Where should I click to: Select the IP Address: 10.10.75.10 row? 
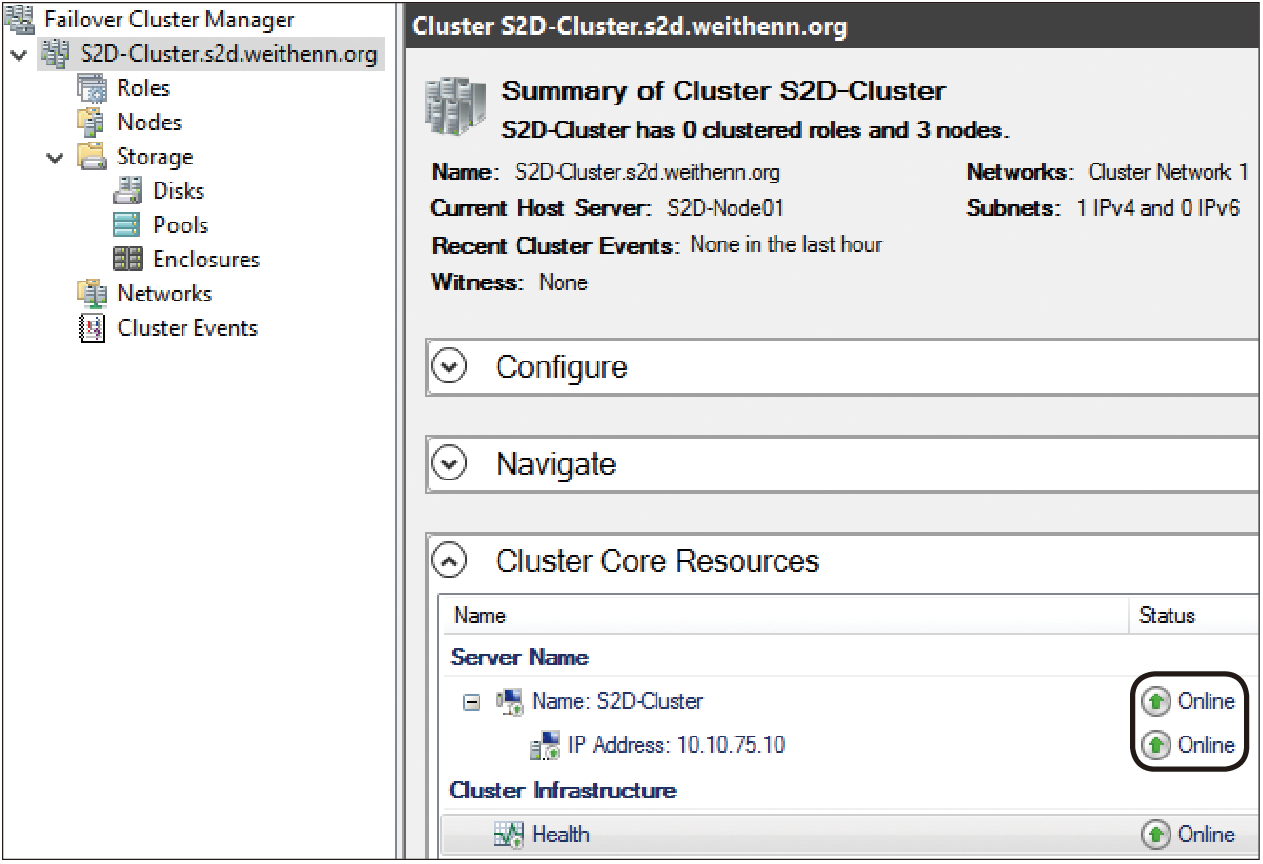point(850,745)
